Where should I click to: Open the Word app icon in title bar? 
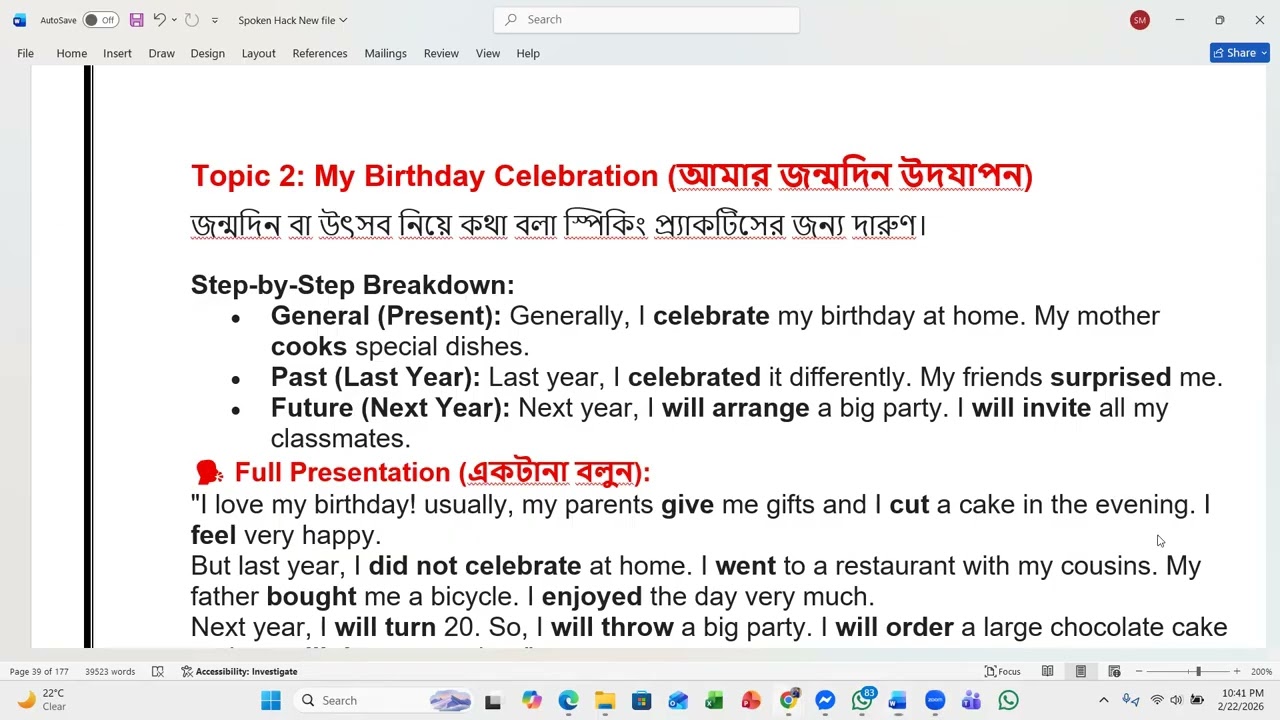tap(19, 20)
